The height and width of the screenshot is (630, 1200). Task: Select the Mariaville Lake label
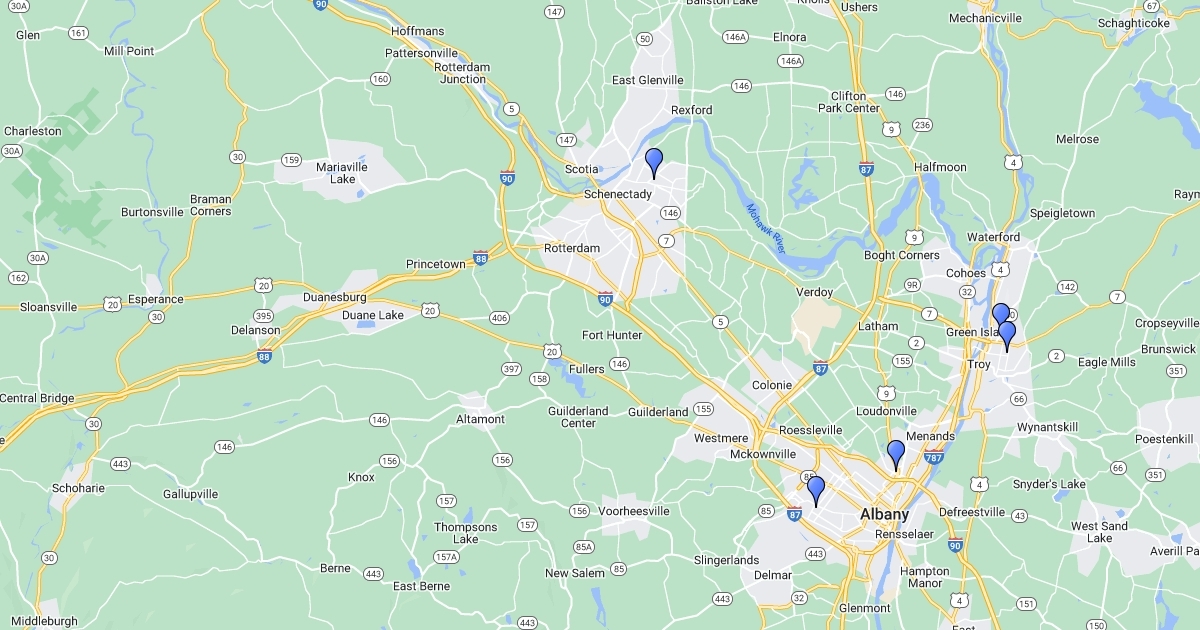(342, 173)
